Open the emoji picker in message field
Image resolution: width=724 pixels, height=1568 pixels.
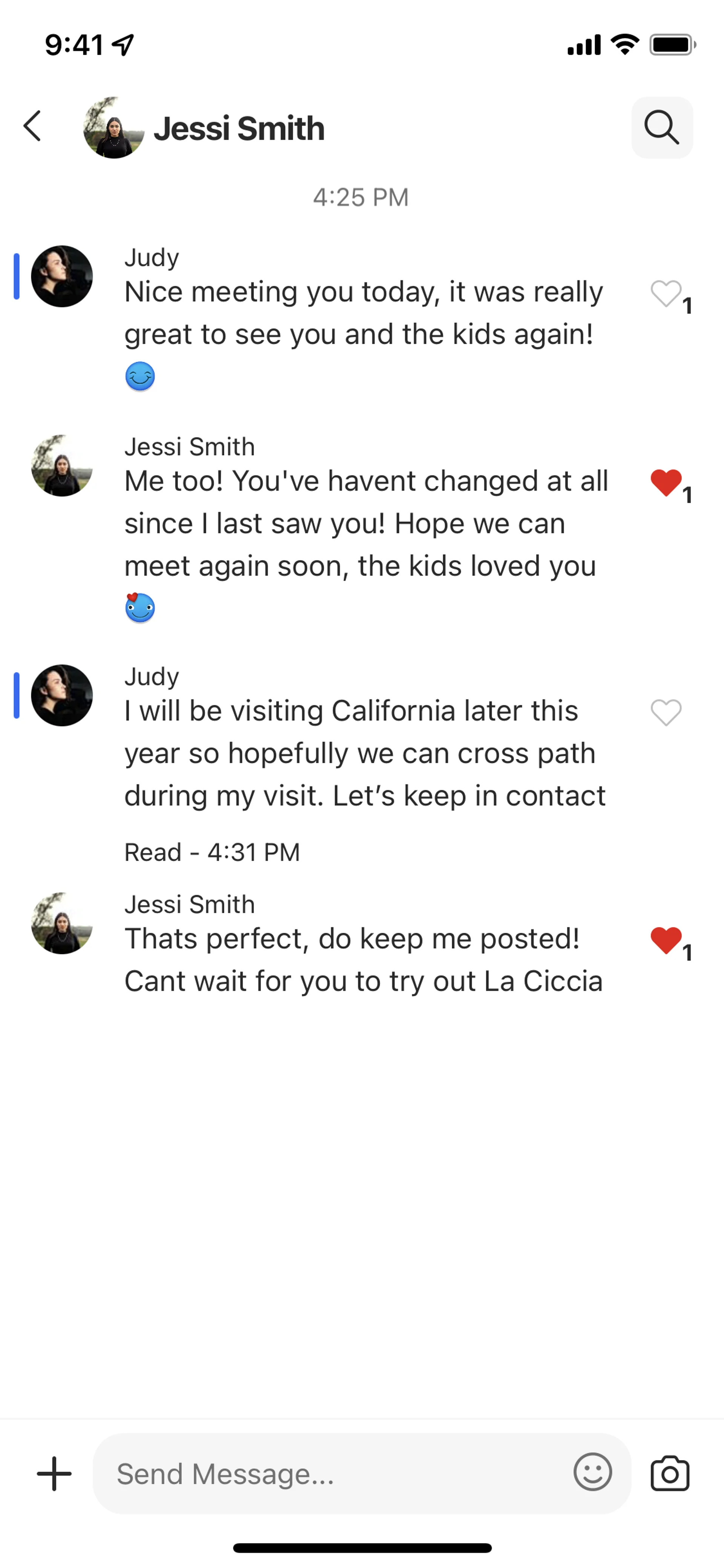(x=592, y=1473)
